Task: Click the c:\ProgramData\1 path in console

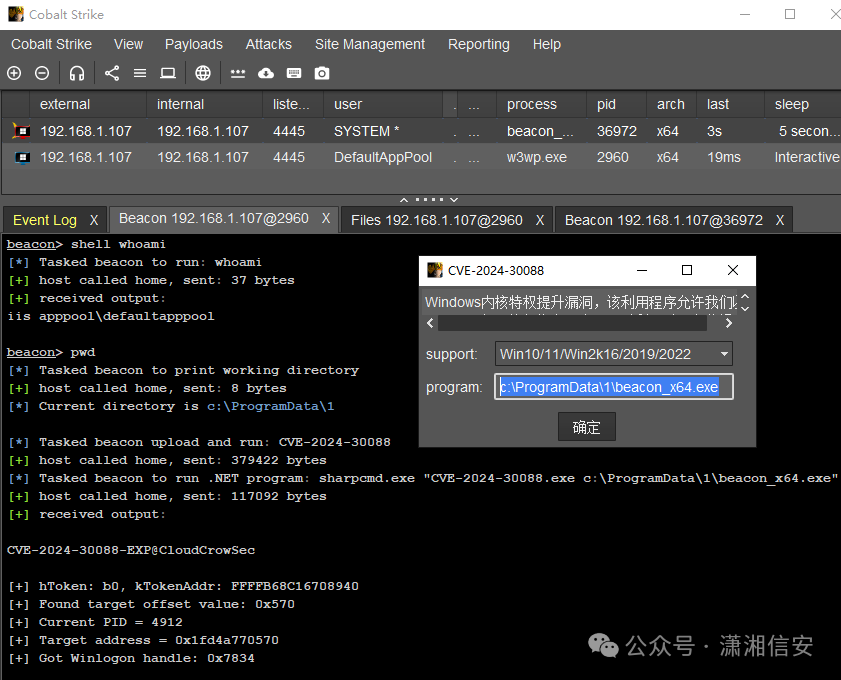Action: [x=271, y=406]
